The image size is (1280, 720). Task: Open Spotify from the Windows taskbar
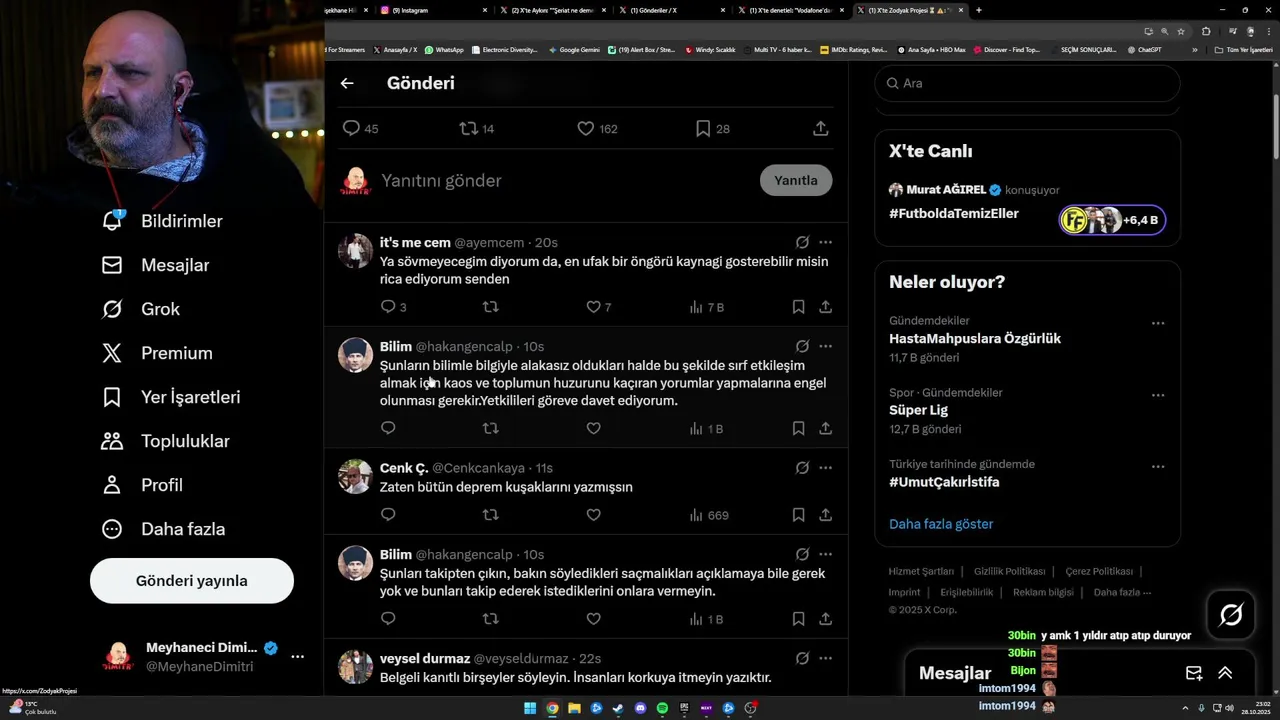[662, 709]
